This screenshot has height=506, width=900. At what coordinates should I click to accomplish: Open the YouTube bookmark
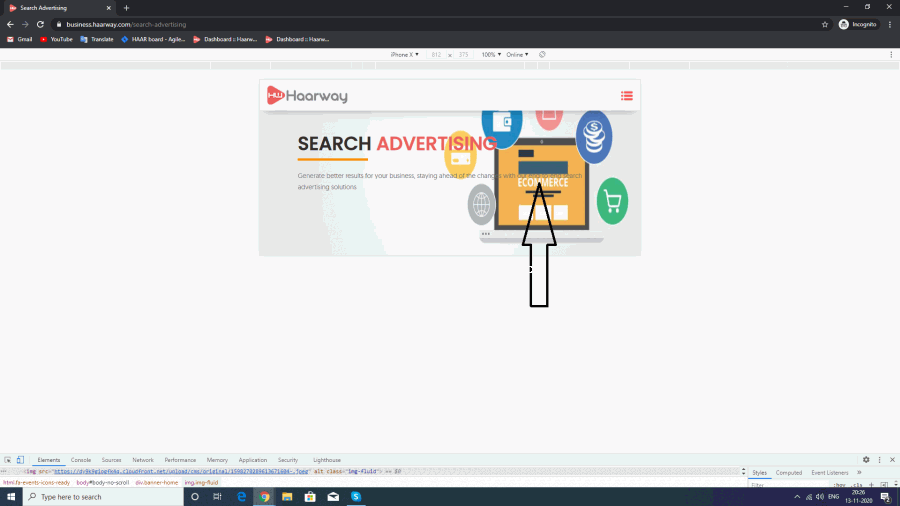(56, 39)
